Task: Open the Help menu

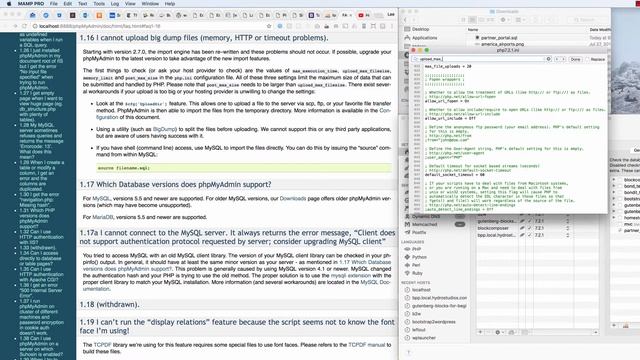Action: pos(170,4)
